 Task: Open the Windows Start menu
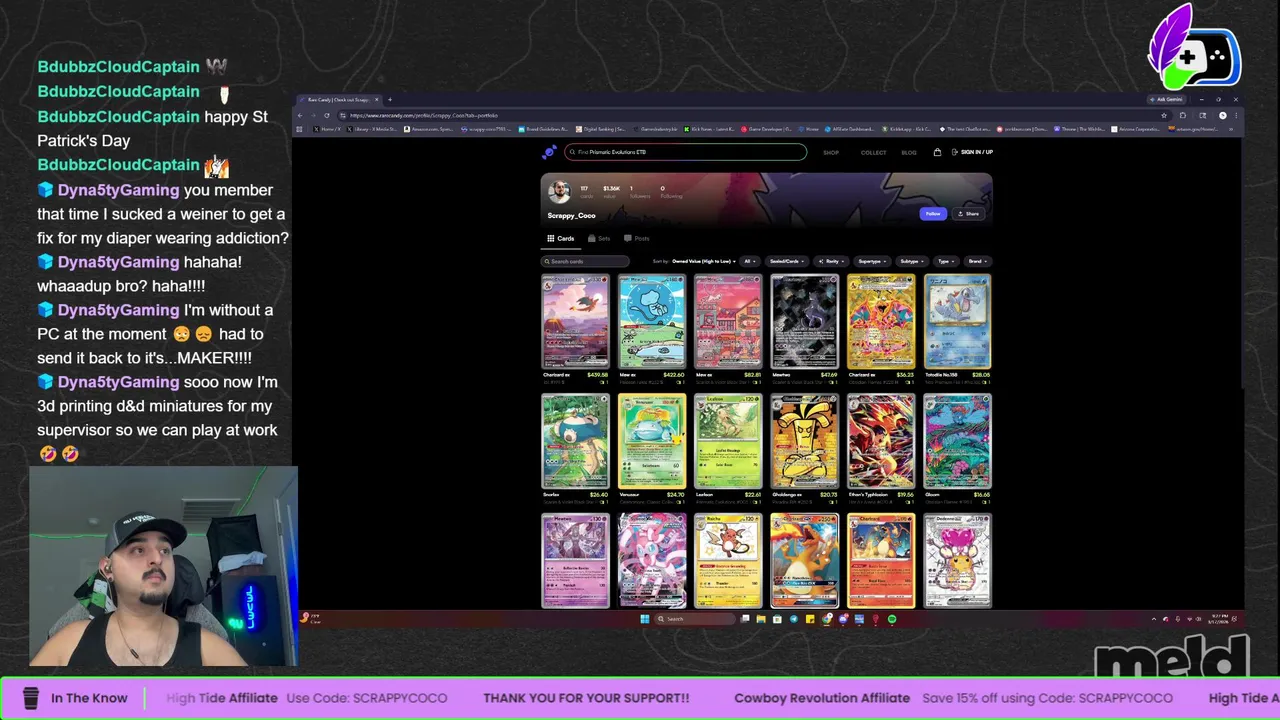click(645, 619)
